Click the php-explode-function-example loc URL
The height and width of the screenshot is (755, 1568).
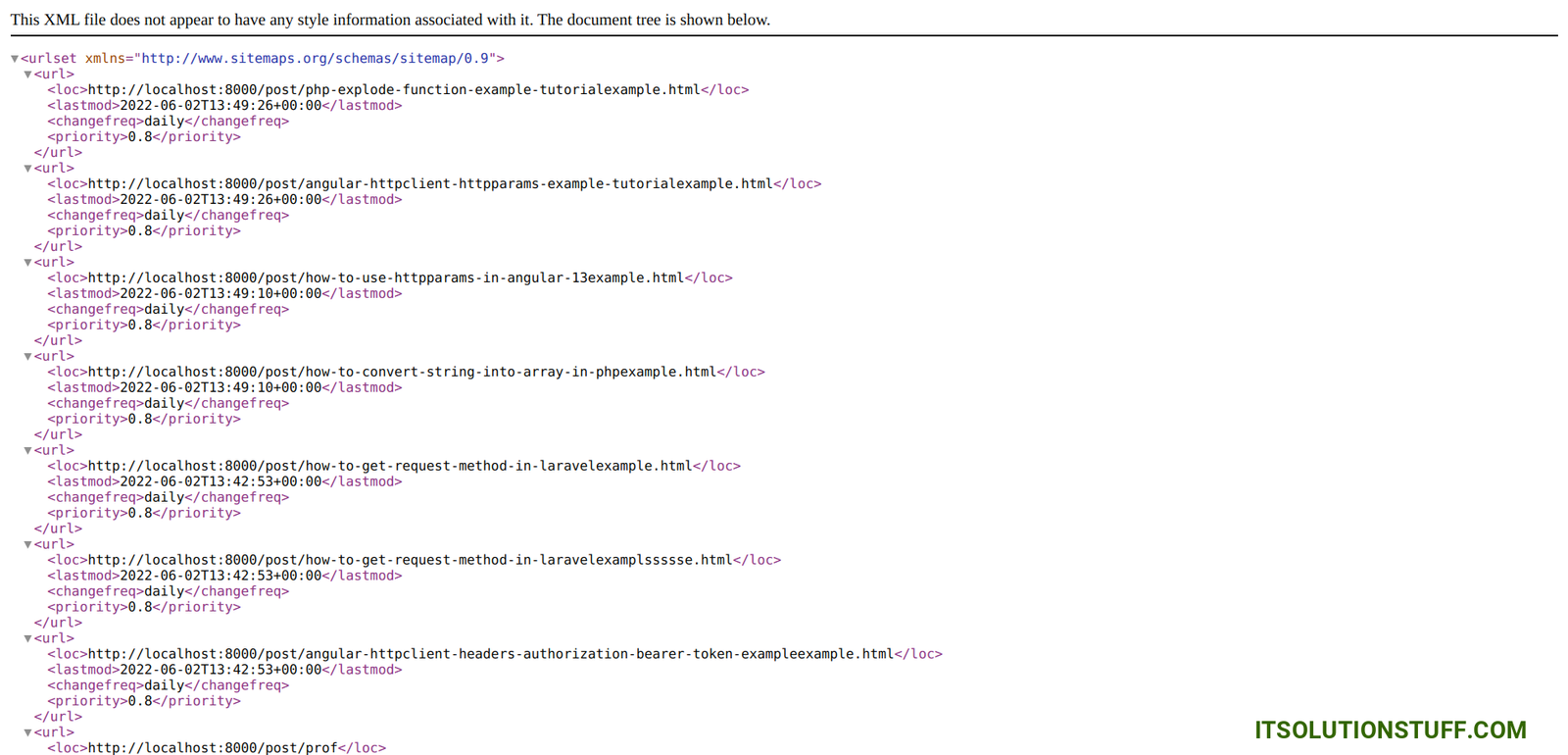pos(394,90)
